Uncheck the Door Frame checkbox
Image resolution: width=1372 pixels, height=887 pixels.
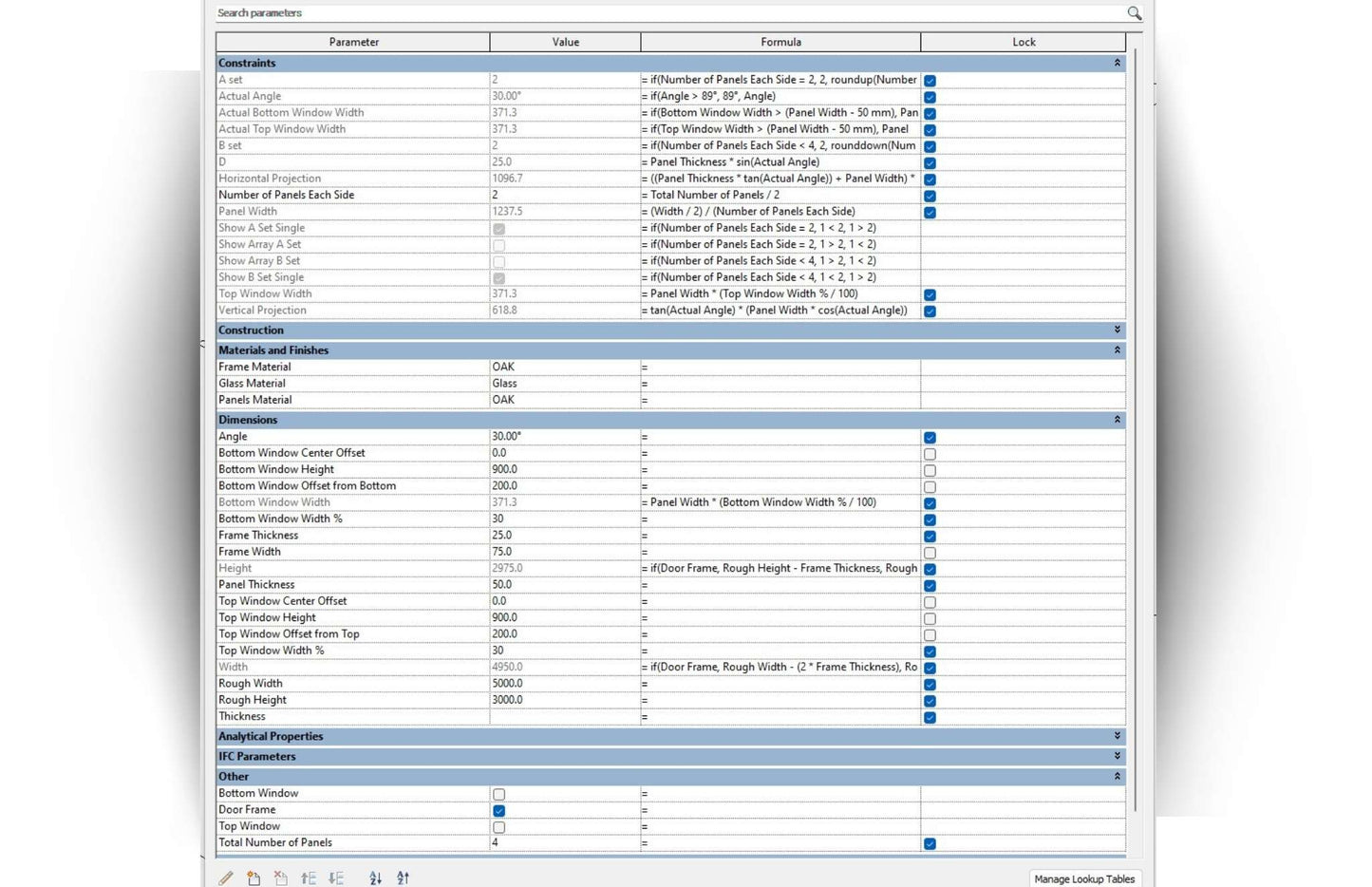click(498, 811)
